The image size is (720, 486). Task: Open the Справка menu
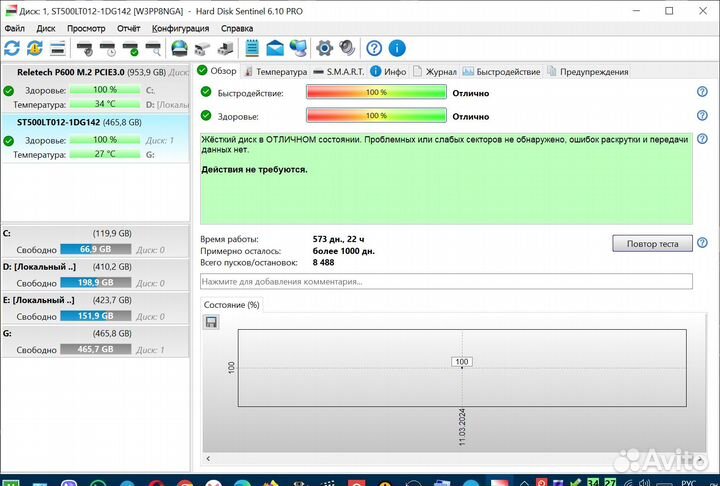click(x=237, y=28)
